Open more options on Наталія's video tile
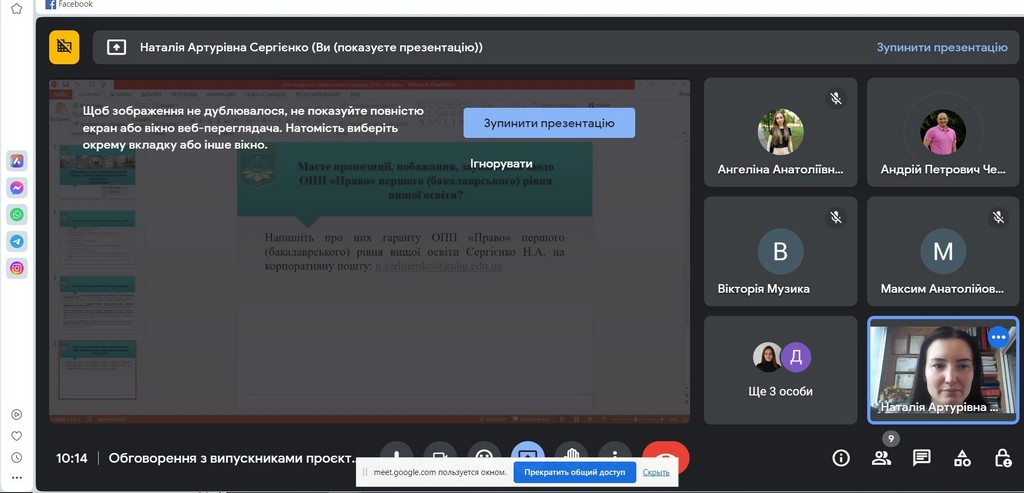This screenshot has height=493, width=1024. pyautogui.click(x=998, y=337)
